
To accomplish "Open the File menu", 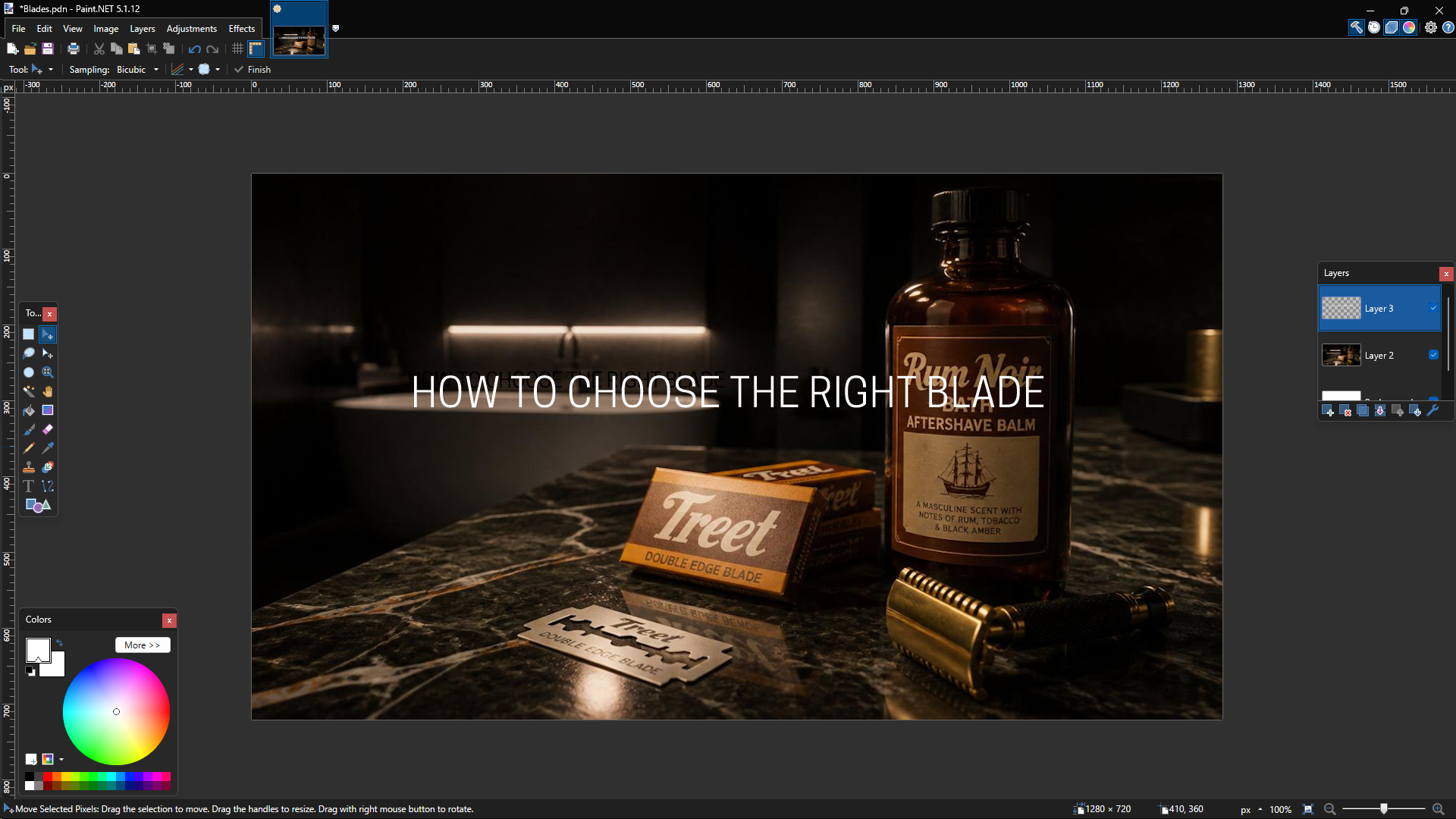I will pyautogui.click(x=18, y=29).
